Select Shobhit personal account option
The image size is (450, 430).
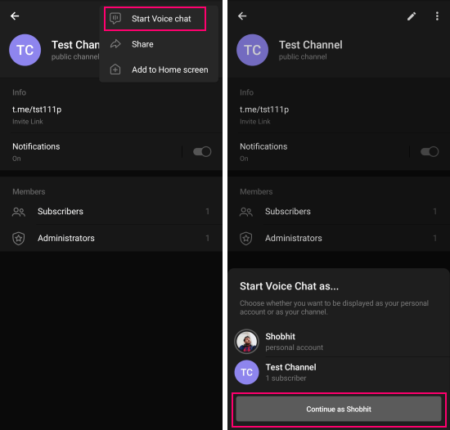tap(339, 342)
